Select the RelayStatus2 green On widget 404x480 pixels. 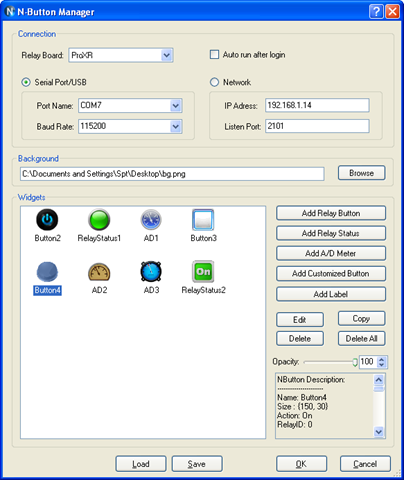pyautogui.click(x=203, y=272)
